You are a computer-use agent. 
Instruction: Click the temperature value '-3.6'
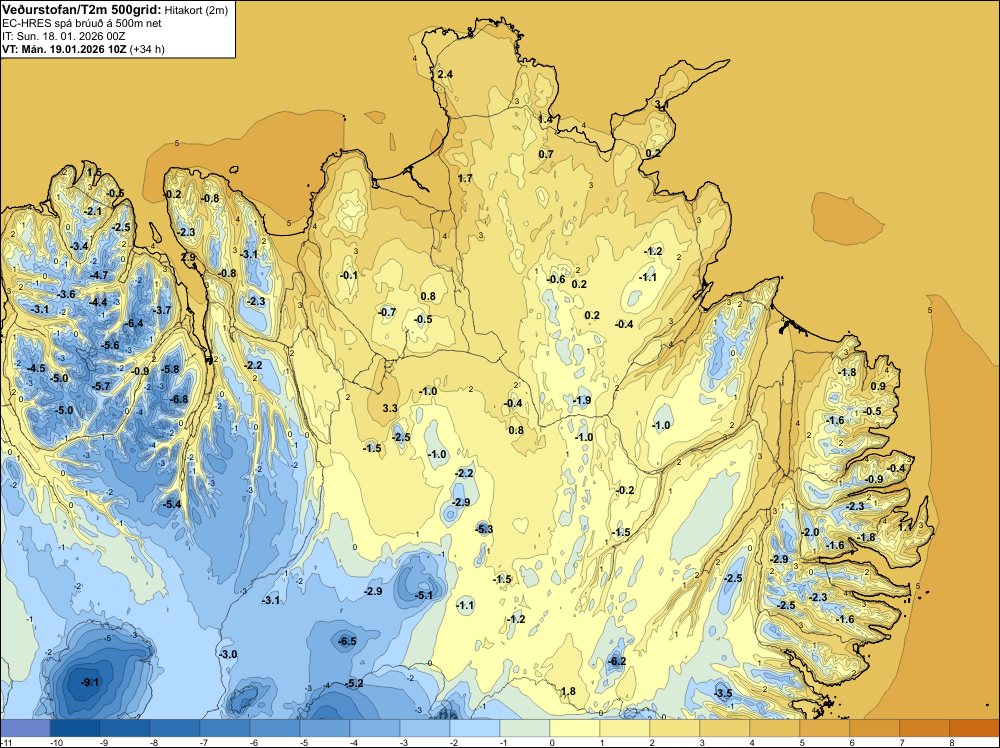66,295
